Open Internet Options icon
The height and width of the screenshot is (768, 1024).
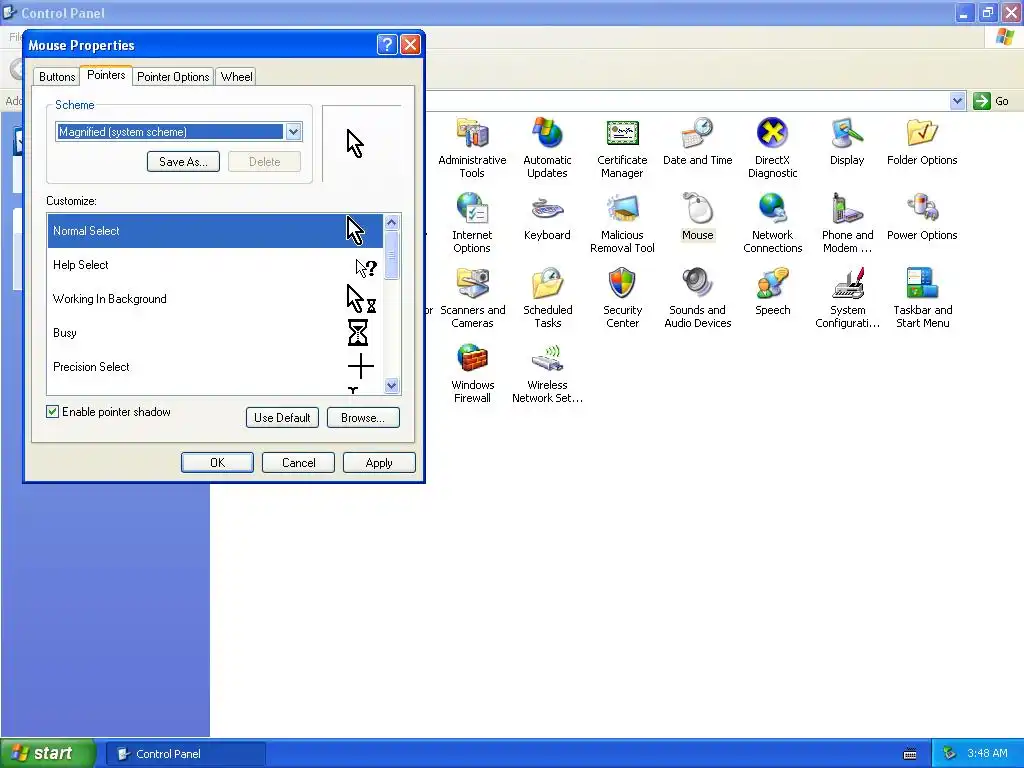tap(472, 223)
